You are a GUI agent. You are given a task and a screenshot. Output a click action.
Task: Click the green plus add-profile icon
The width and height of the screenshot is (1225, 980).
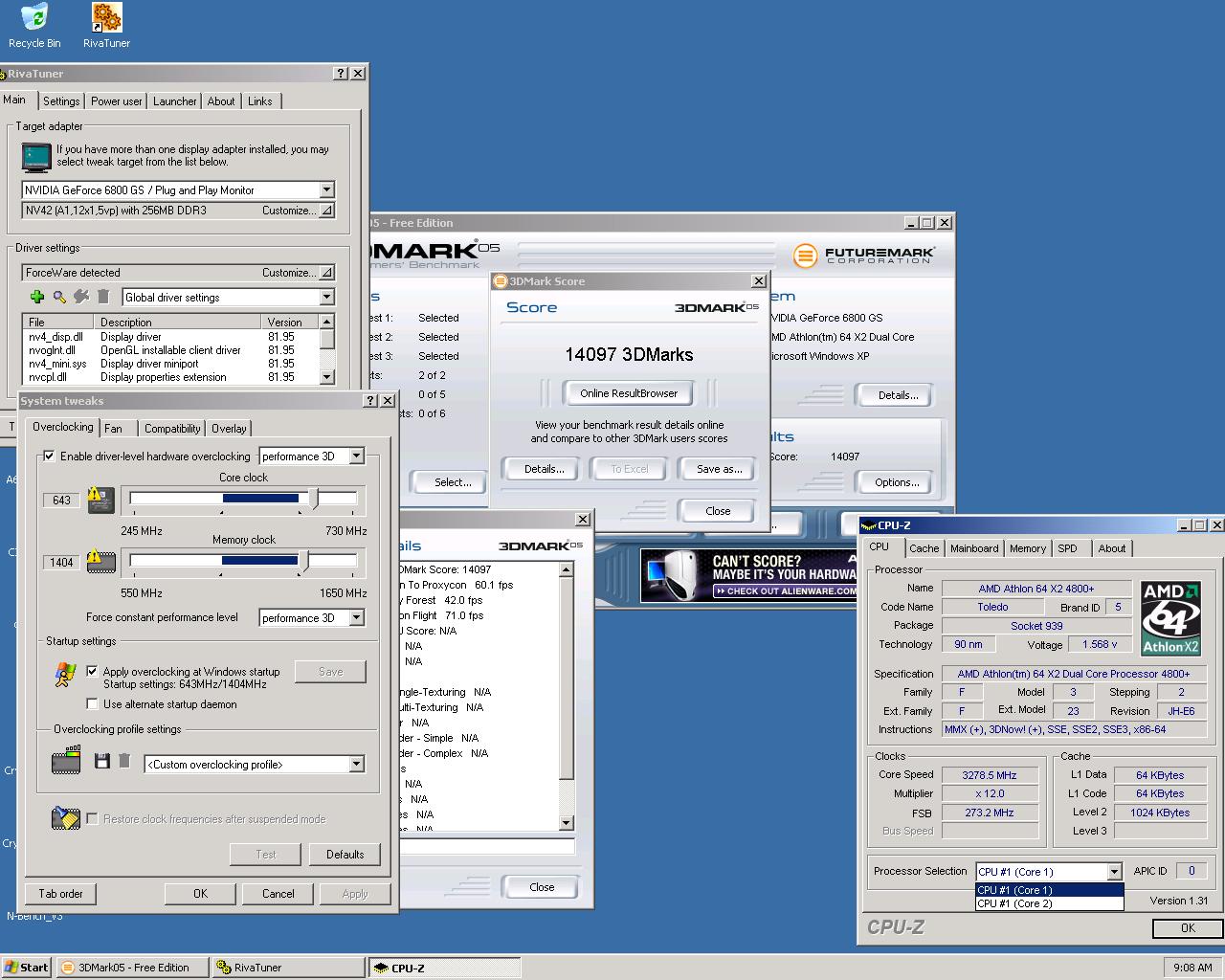click(x=37, y=298)
